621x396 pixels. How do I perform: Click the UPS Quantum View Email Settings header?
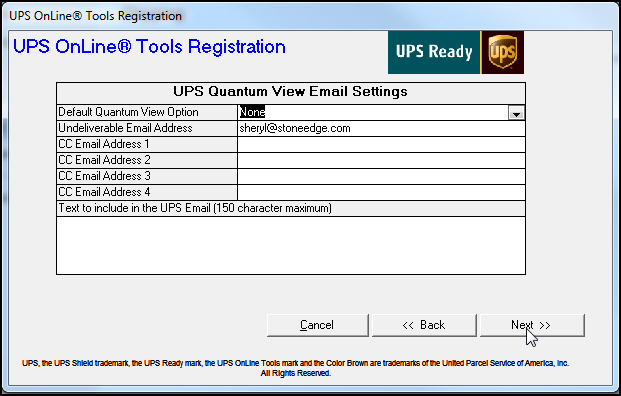pyautogui.click(x=290, y=91)
